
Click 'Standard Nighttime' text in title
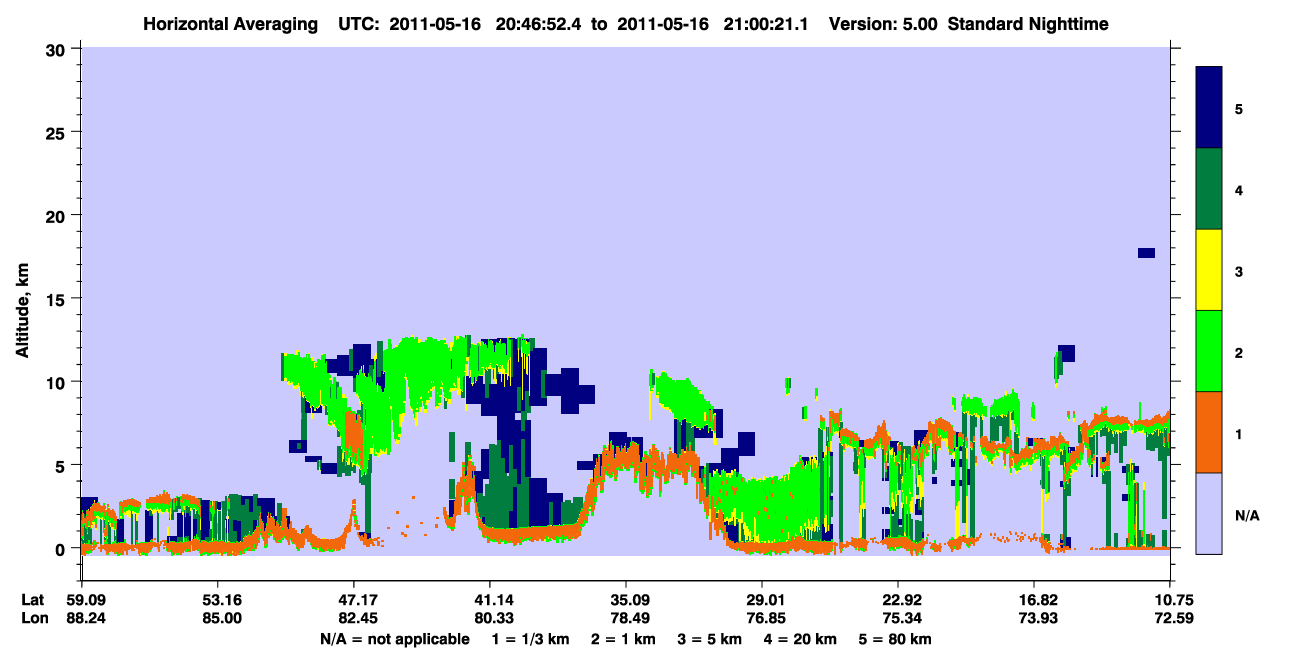pyautogui.click(x=1027, y=23)
